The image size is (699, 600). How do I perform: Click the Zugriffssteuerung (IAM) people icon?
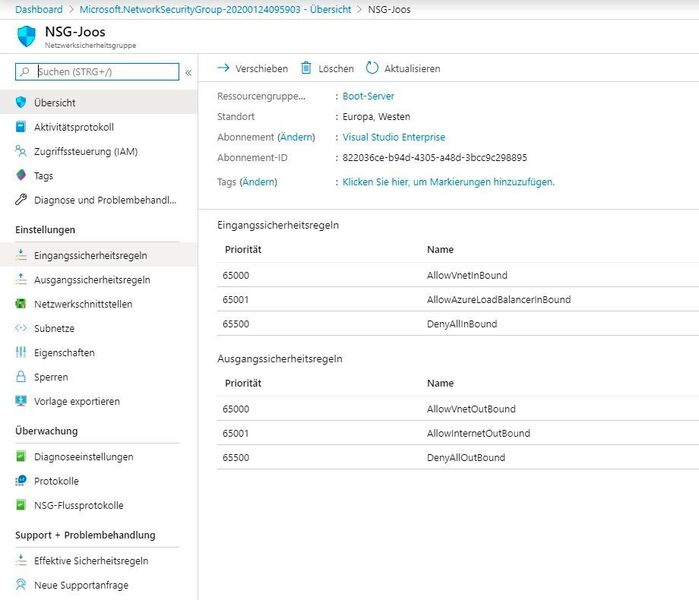(22, 151)
